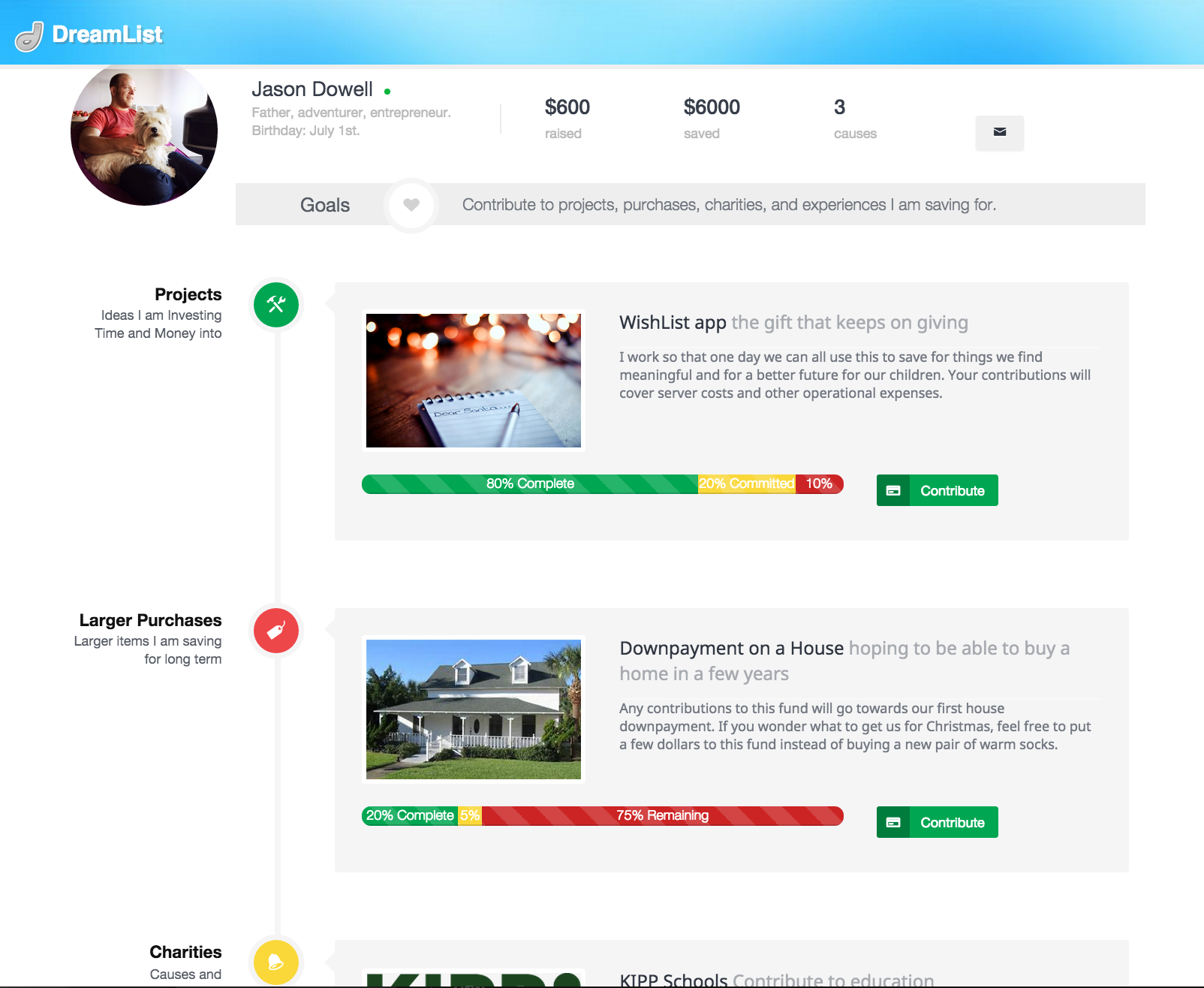1204x988 pixels.
Task: Select the green Projects tools icon
Action: click(276, 305)
